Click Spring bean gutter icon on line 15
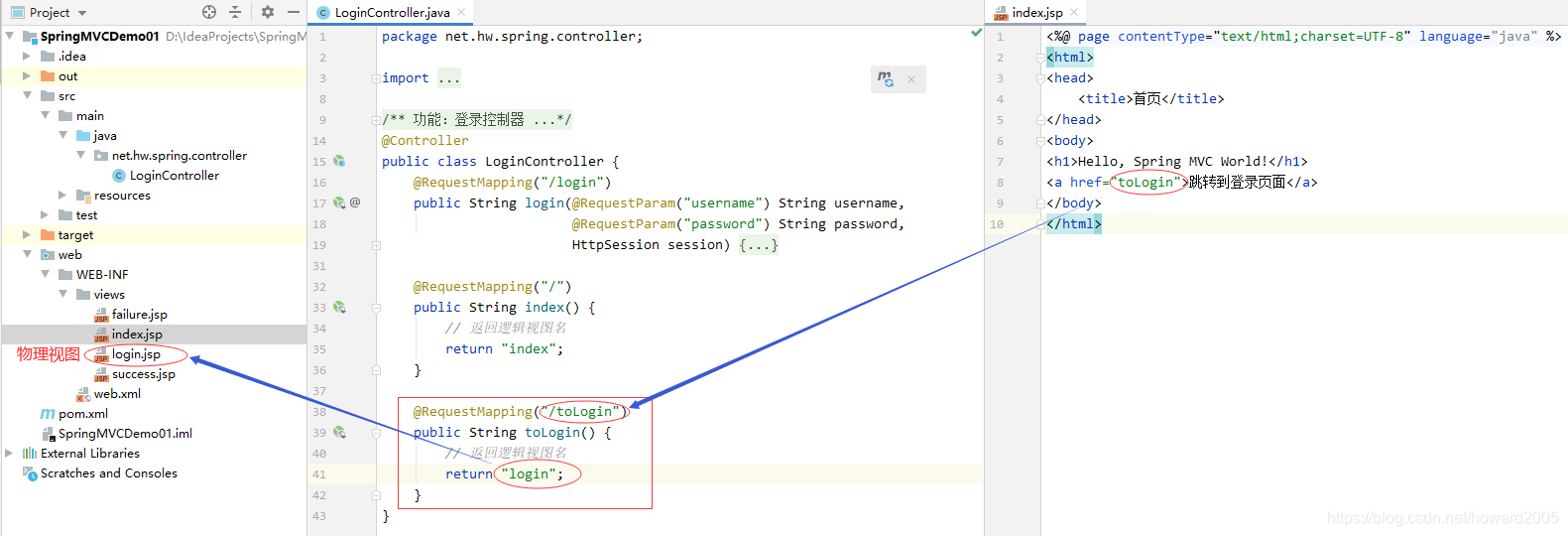The width and height of the screenshot is (1568, 536). click(339, 161)
